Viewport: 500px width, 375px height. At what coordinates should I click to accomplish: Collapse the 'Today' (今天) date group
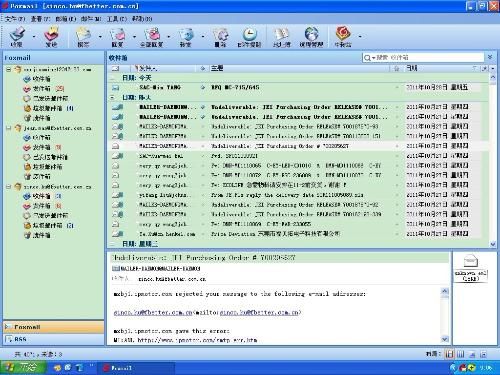[x=113, y=78]
